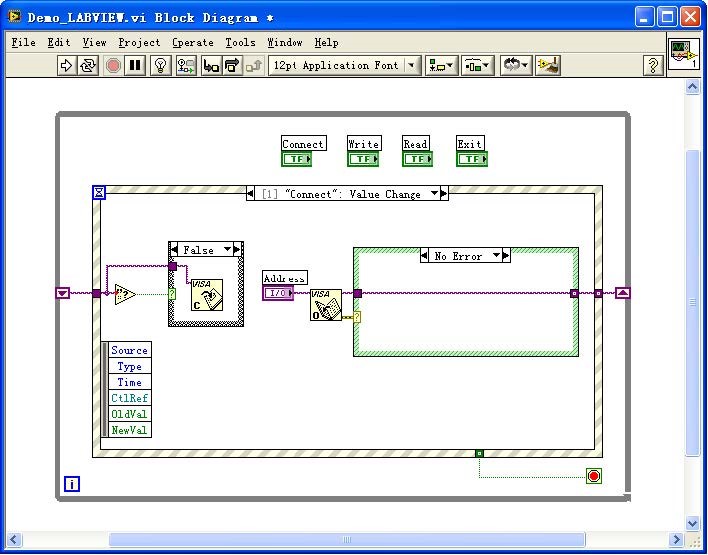Go to previous case of No Error structure
This screenshot has width=708, height=555.
(x=424, y=256)
